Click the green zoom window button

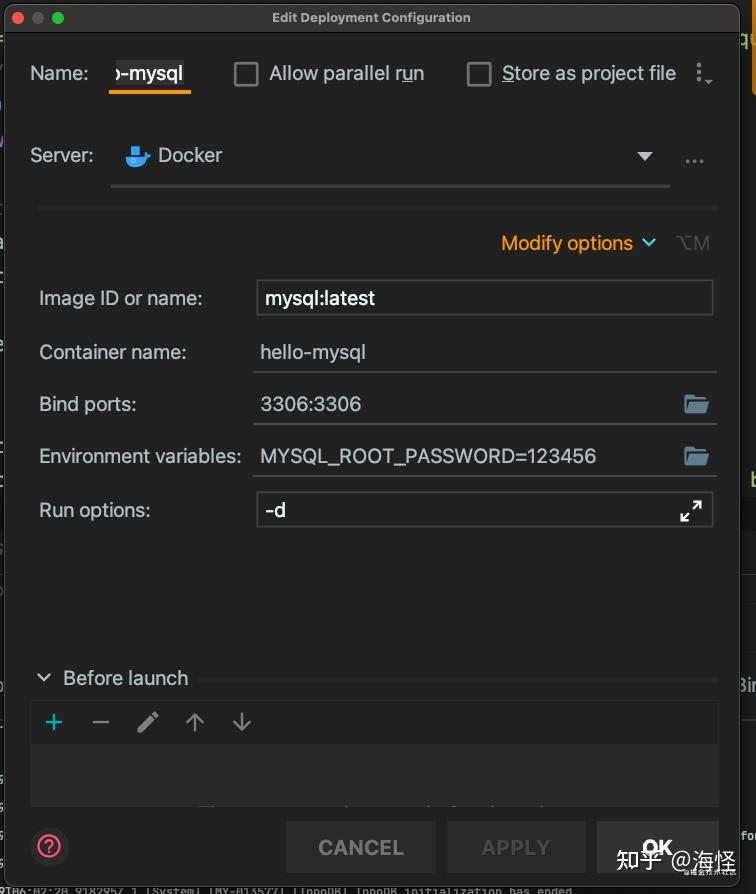click(x=58, y=18)
